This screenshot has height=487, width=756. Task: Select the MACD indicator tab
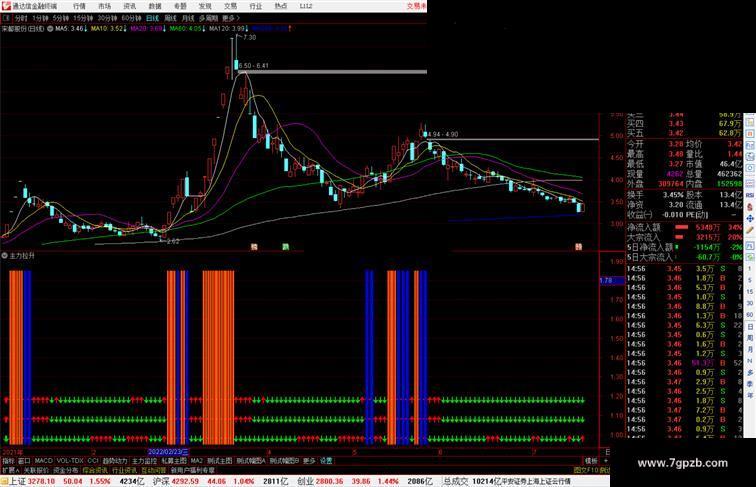click(x=43, y=461)
